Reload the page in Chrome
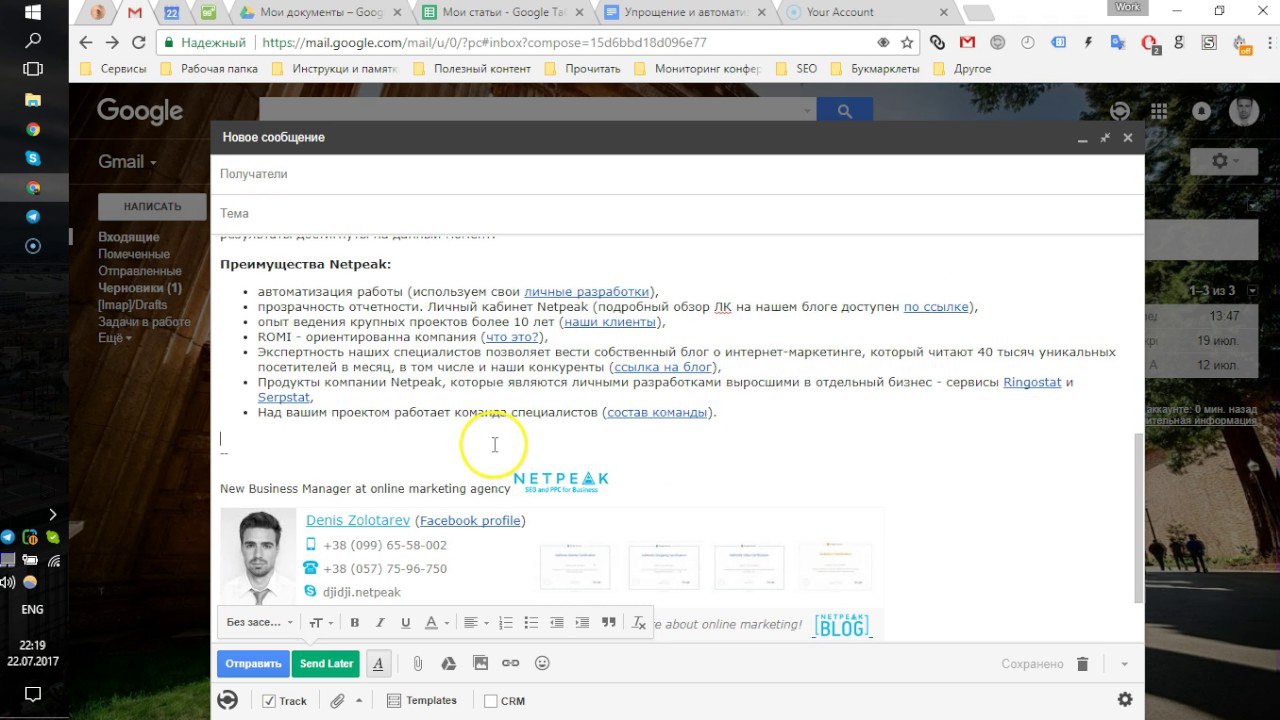The image size is (1280, 720). pyautogui.click(x=139, y=43)
